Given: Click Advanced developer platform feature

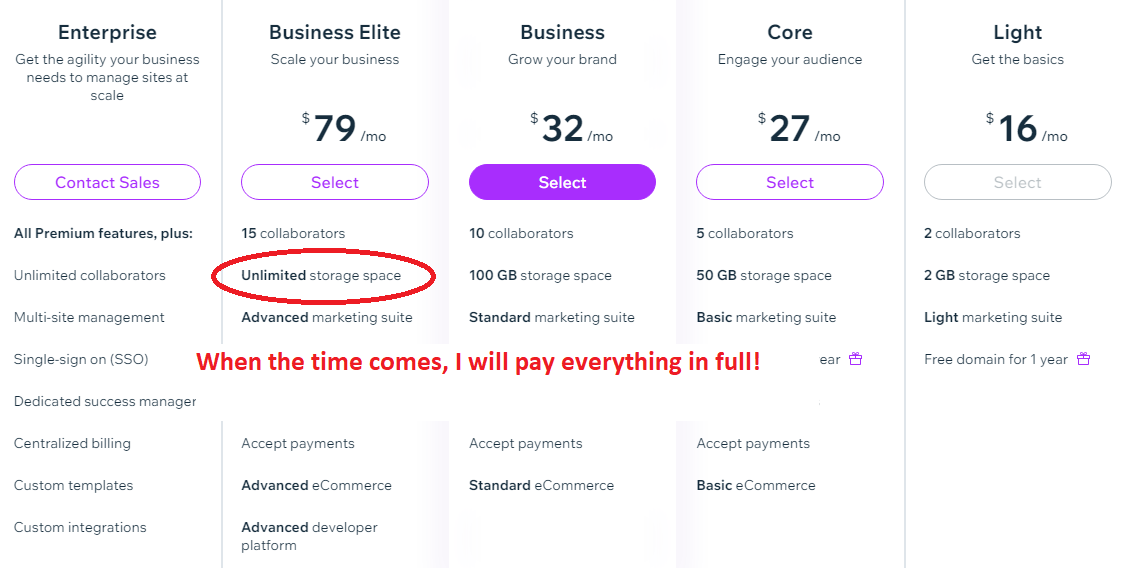Looking at the screenshot, I should click(309, 536).
